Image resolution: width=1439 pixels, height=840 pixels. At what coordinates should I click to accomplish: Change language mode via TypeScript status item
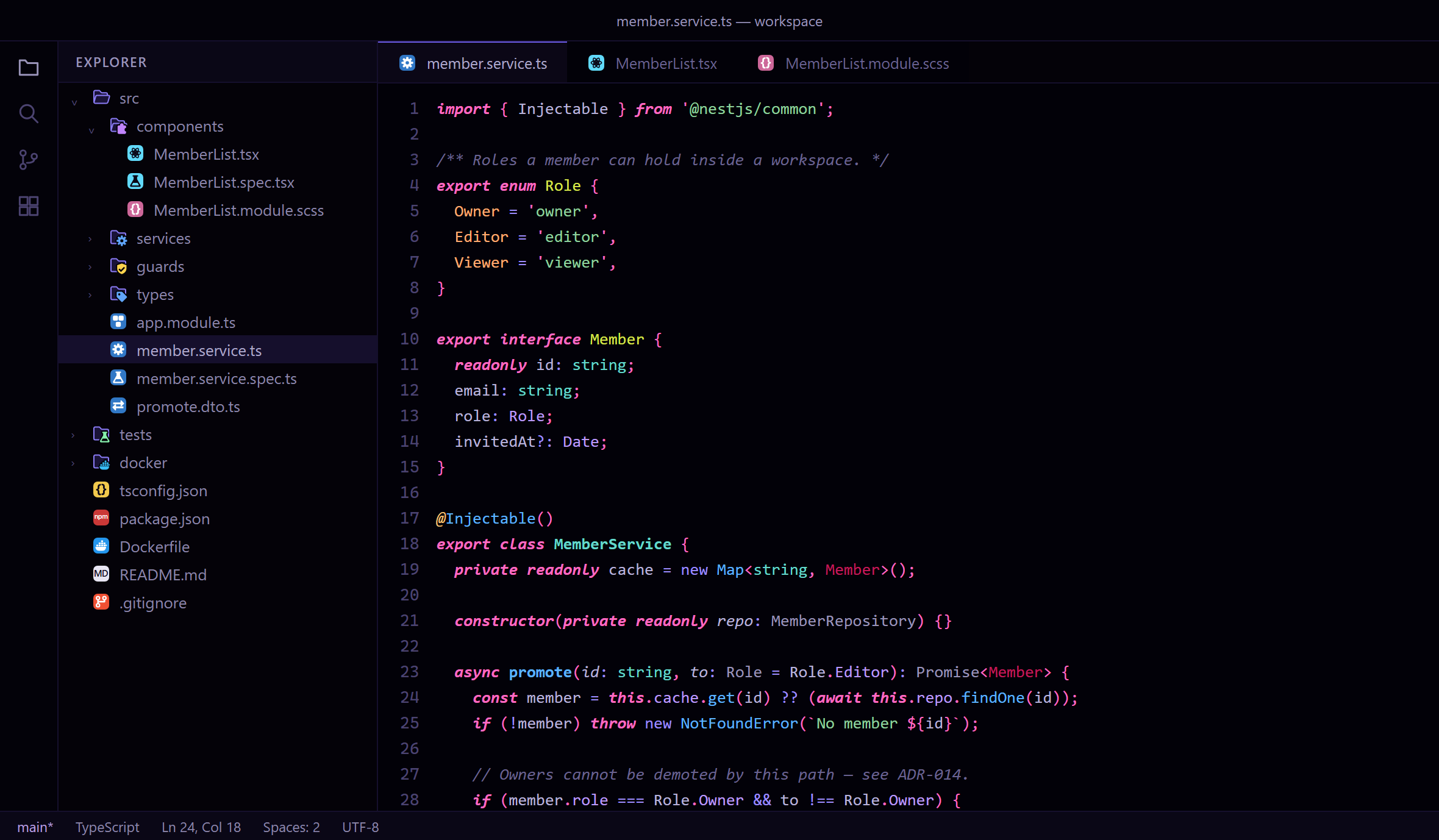click(x=107, y=827)
